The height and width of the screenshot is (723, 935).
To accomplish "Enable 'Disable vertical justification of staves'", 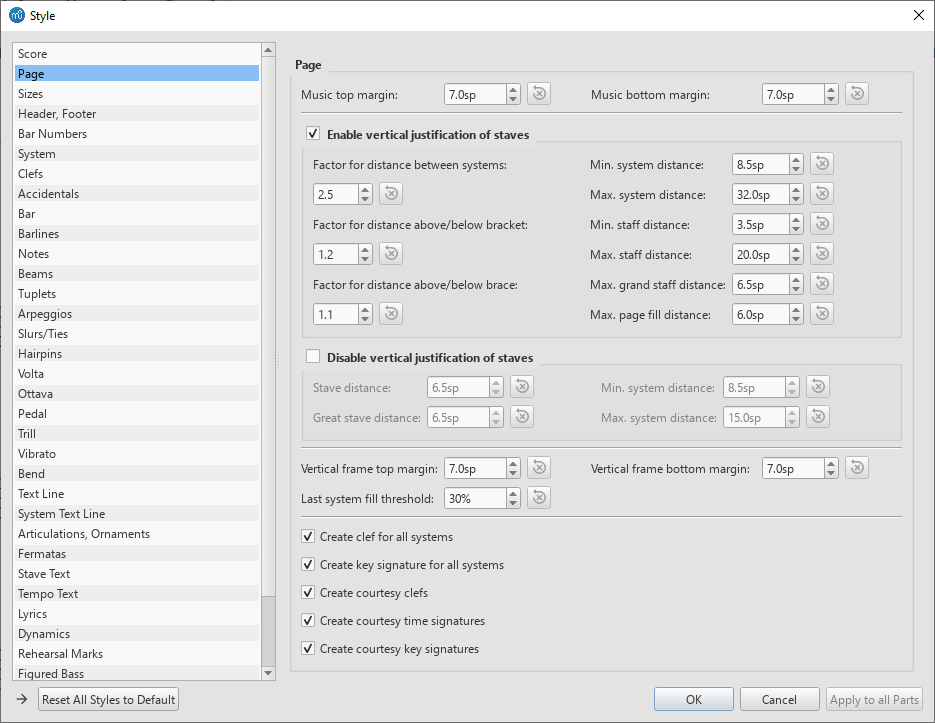I will pos(313,357).
